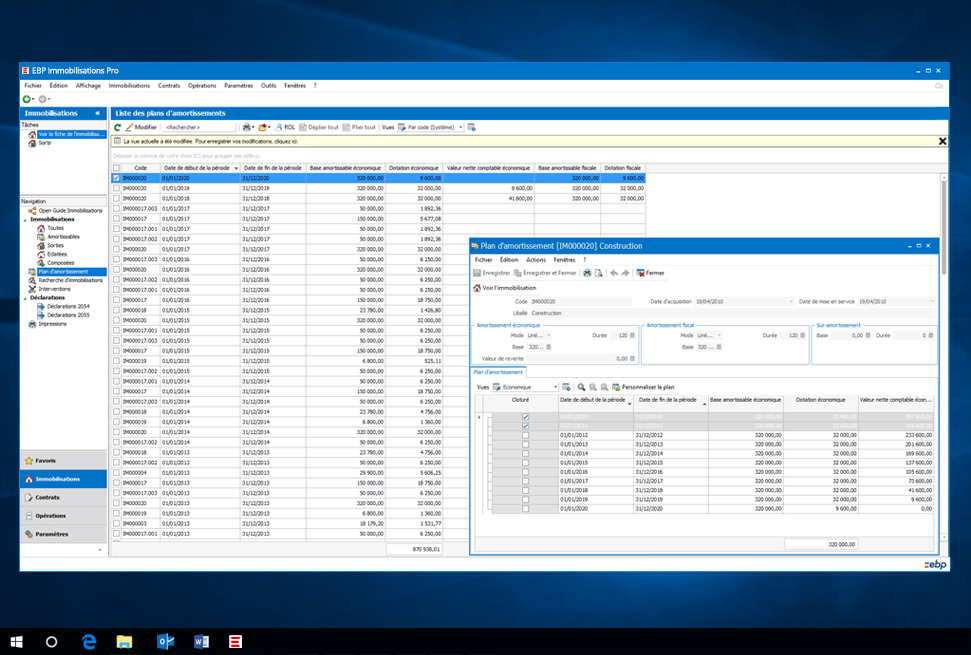The width and height of the screenshot is (971, 655).
Task: Click the Modifier pencil button
Action: point(141,127)
